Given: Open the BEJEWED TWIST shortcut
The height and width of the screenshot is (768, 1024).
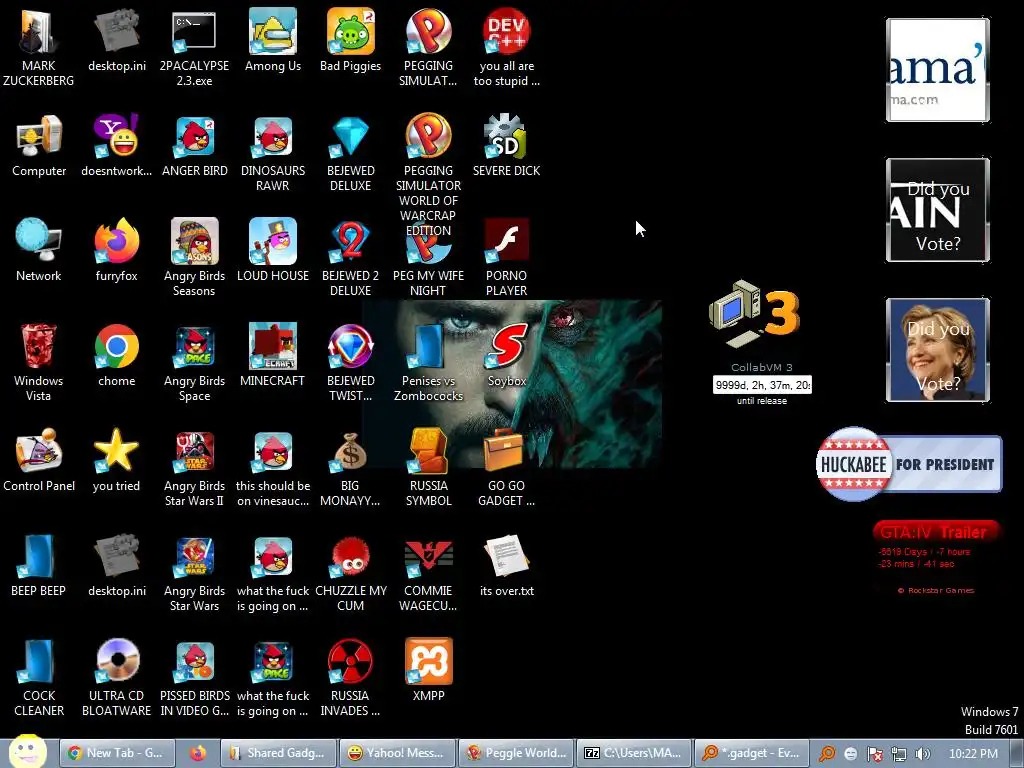Looking at the screenshot, I should pos(351,362).
